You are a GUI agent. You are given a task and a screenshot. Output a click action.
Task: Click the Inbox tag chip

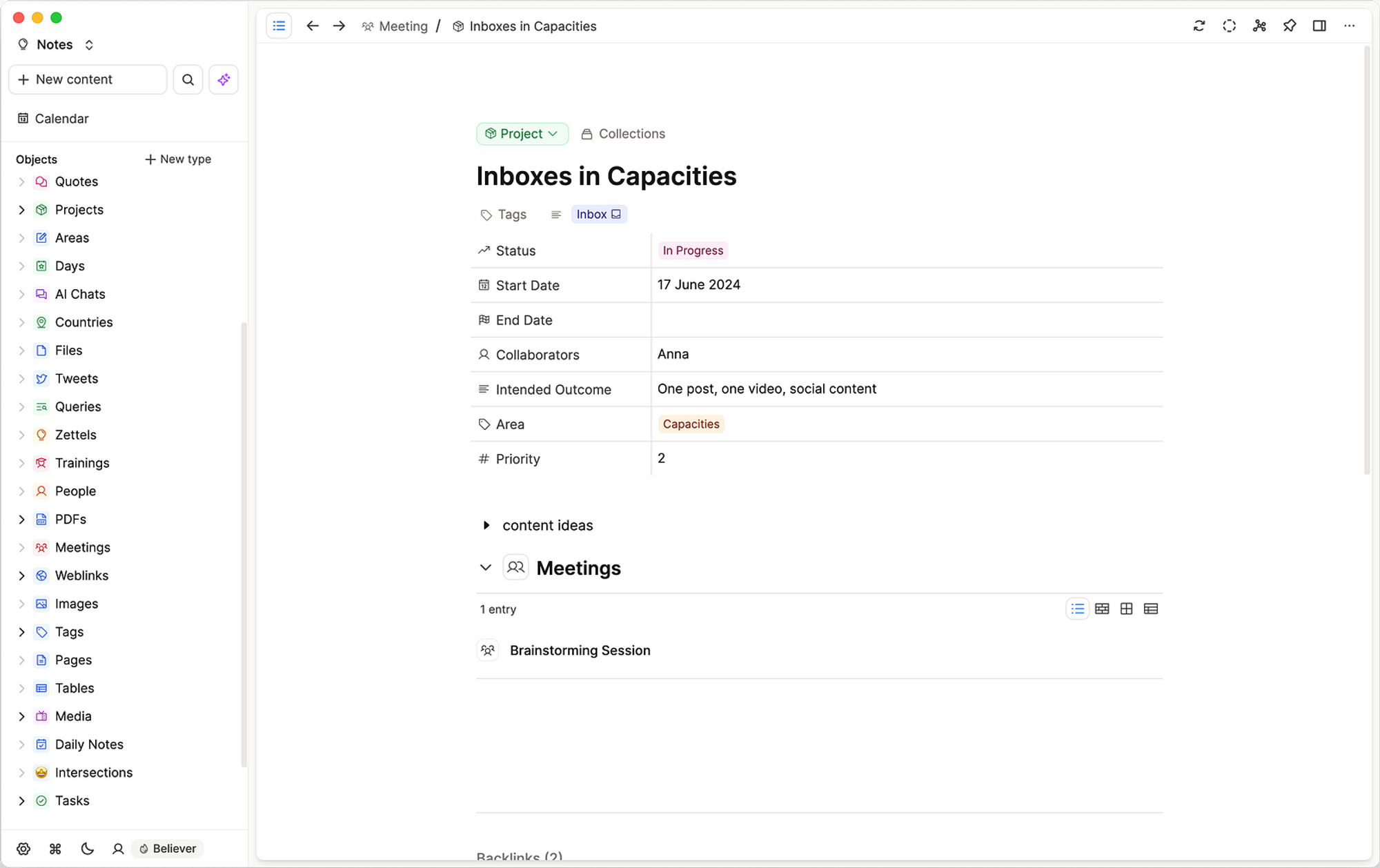point(599,215)
